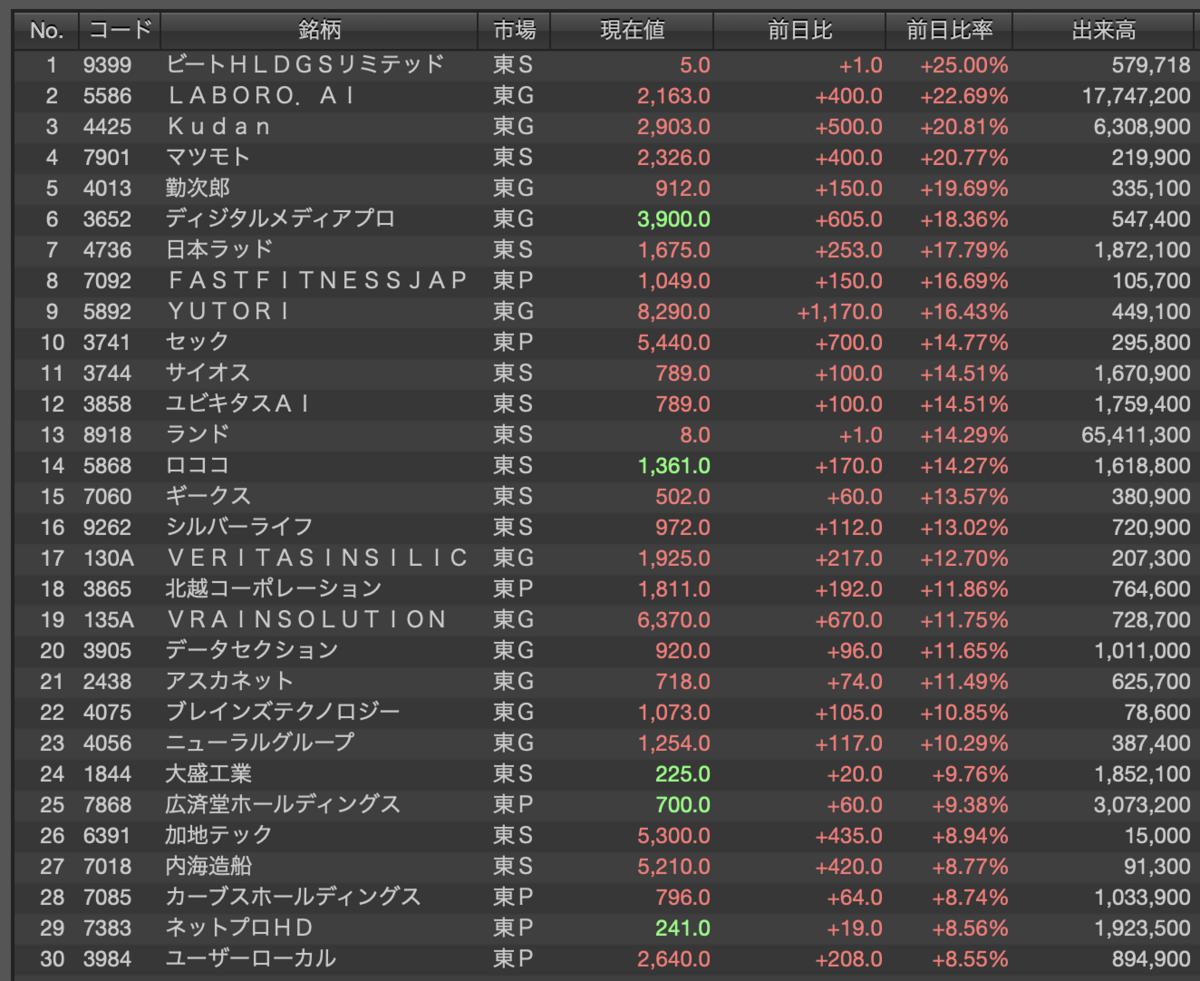The height and width of the screenshot is (981, 1200).
Task: Click the No. column header
Action: 46,31
